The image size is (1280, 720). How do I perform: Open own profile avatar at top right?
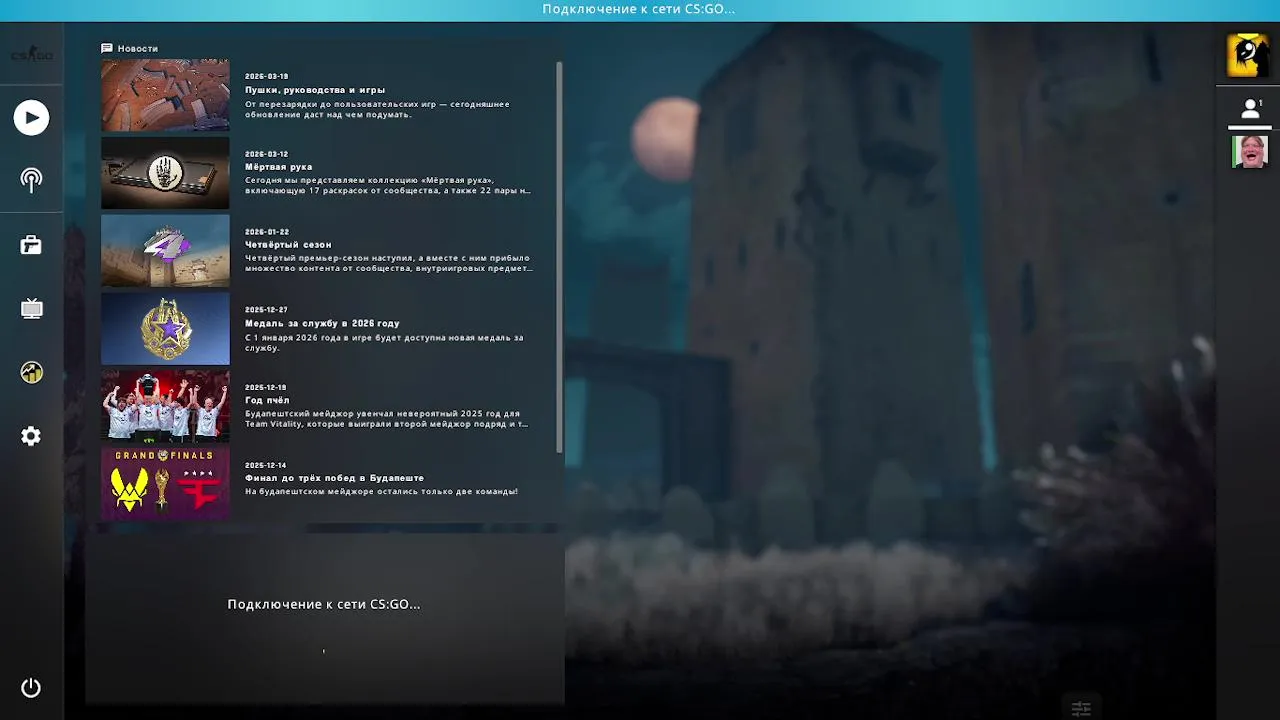point(1248,56)
